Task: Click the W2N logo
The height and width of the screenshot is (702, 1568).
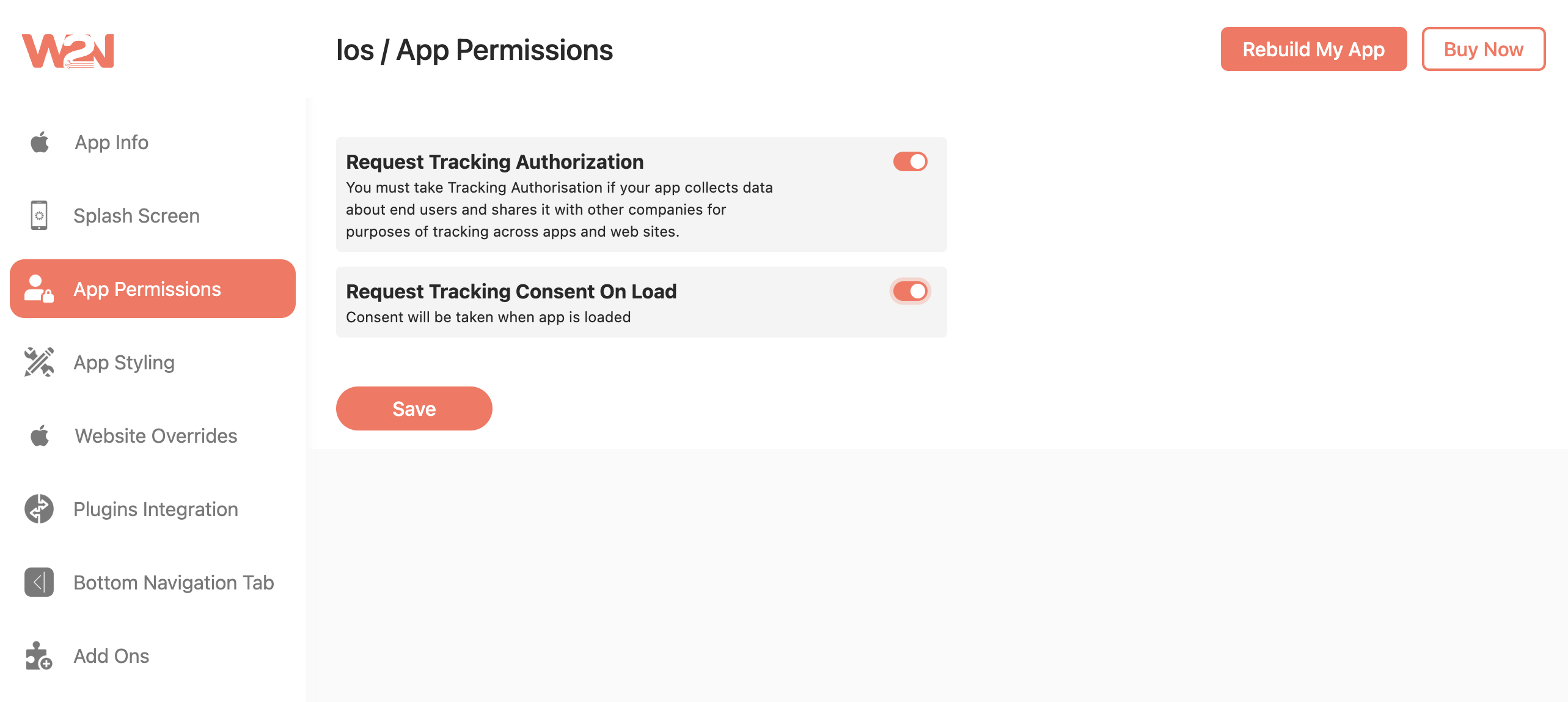Action: pyautogui.click(x=68, y=50)
